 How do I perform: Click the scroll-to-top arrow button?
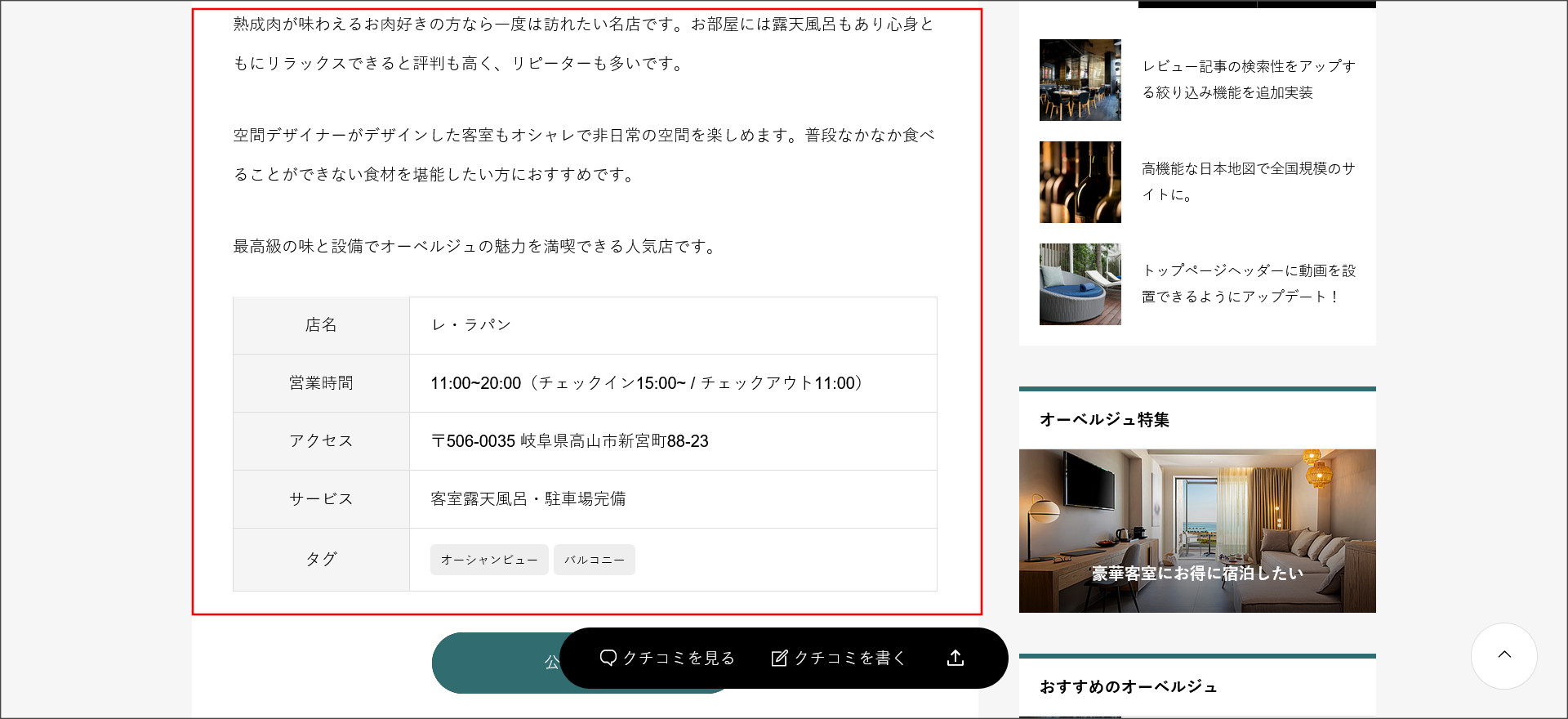(x=1503, y=655)
